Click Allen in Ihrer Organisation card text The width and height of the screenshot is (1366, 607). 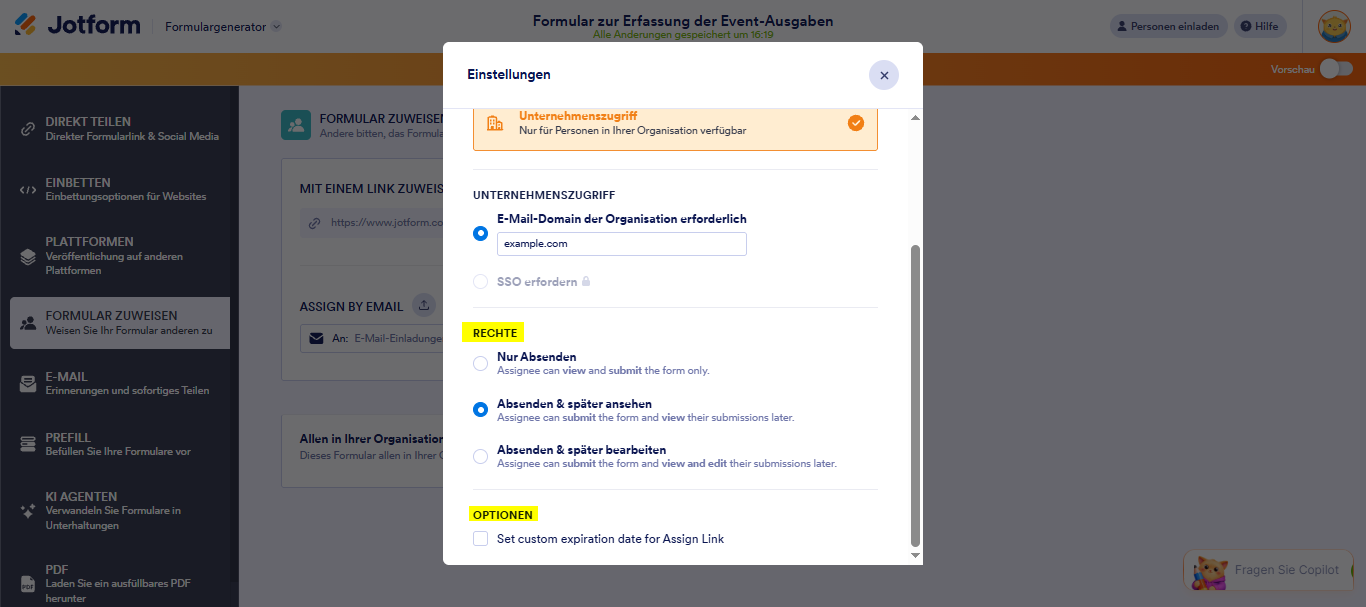[371, 439]
